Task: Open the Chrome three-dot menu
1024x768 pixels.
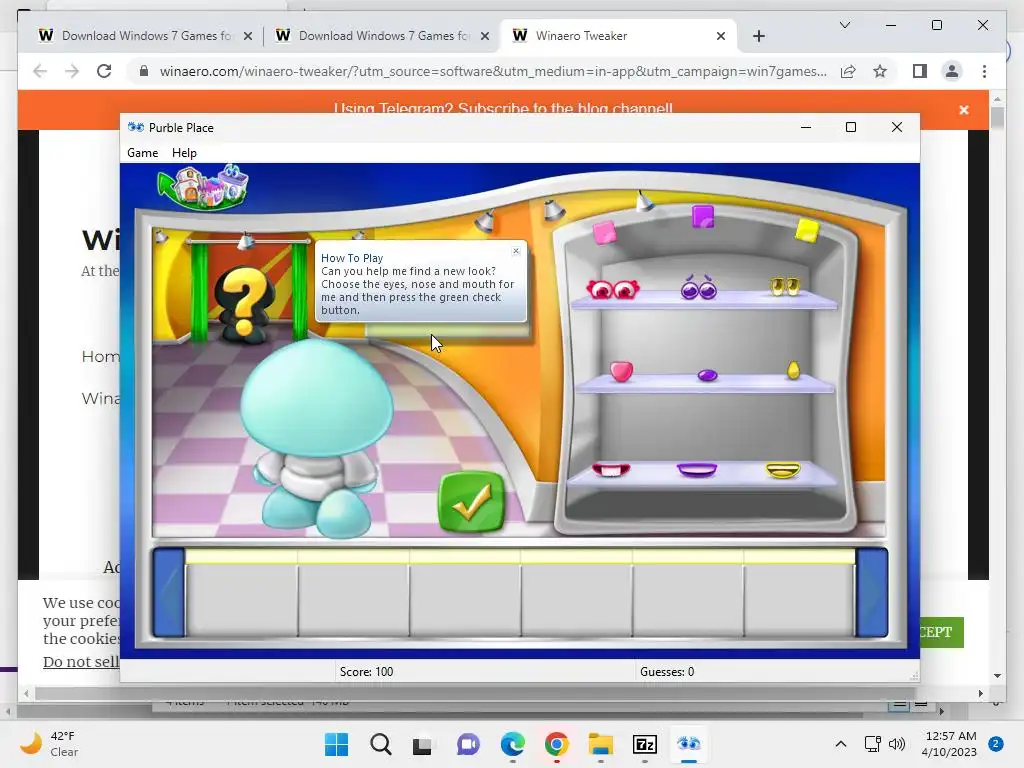Action: pos(984,71)
